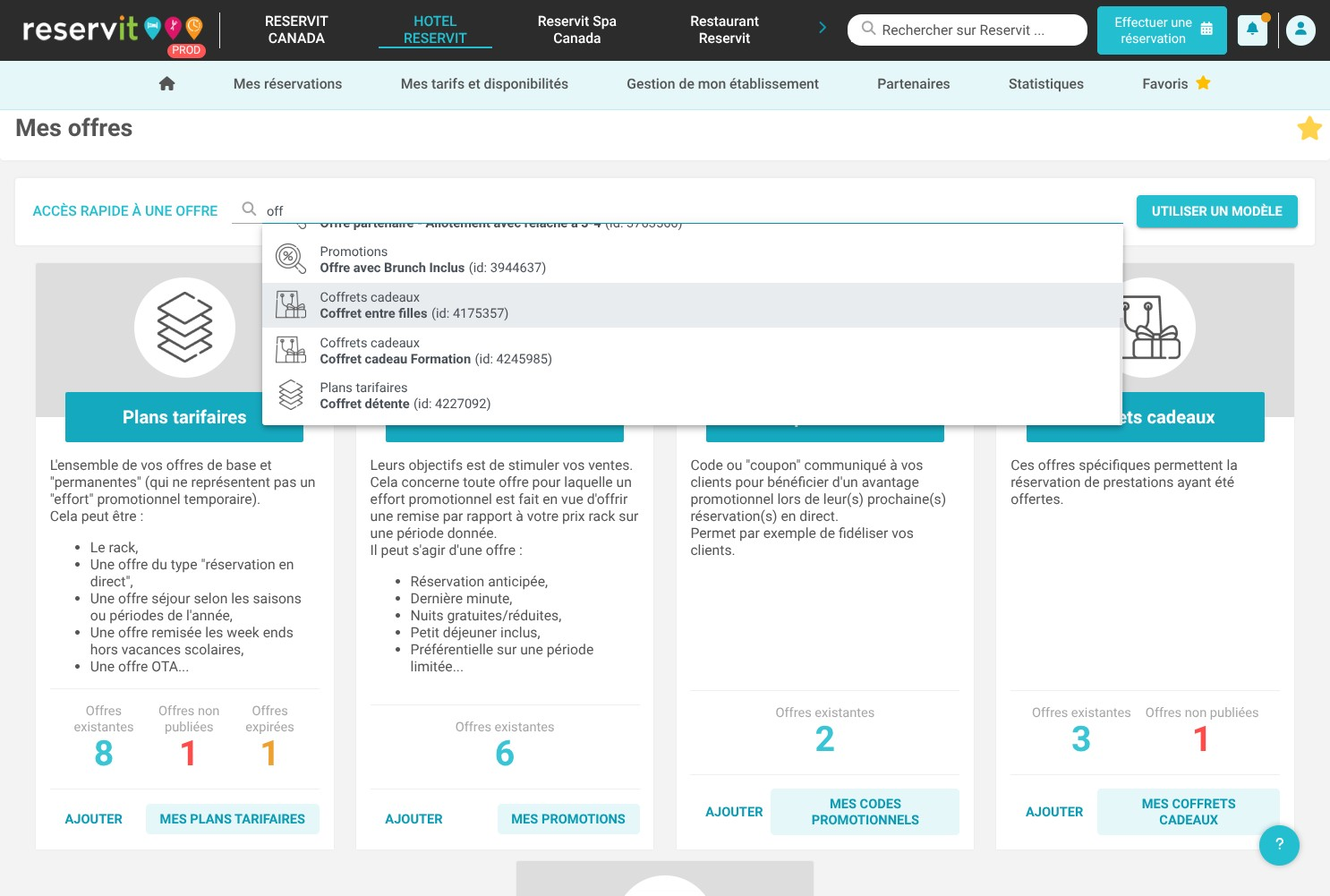Viewport: 1330px width, 896px height.
Task: Click the 2 existing promo codes count
Action: point(825,739)
